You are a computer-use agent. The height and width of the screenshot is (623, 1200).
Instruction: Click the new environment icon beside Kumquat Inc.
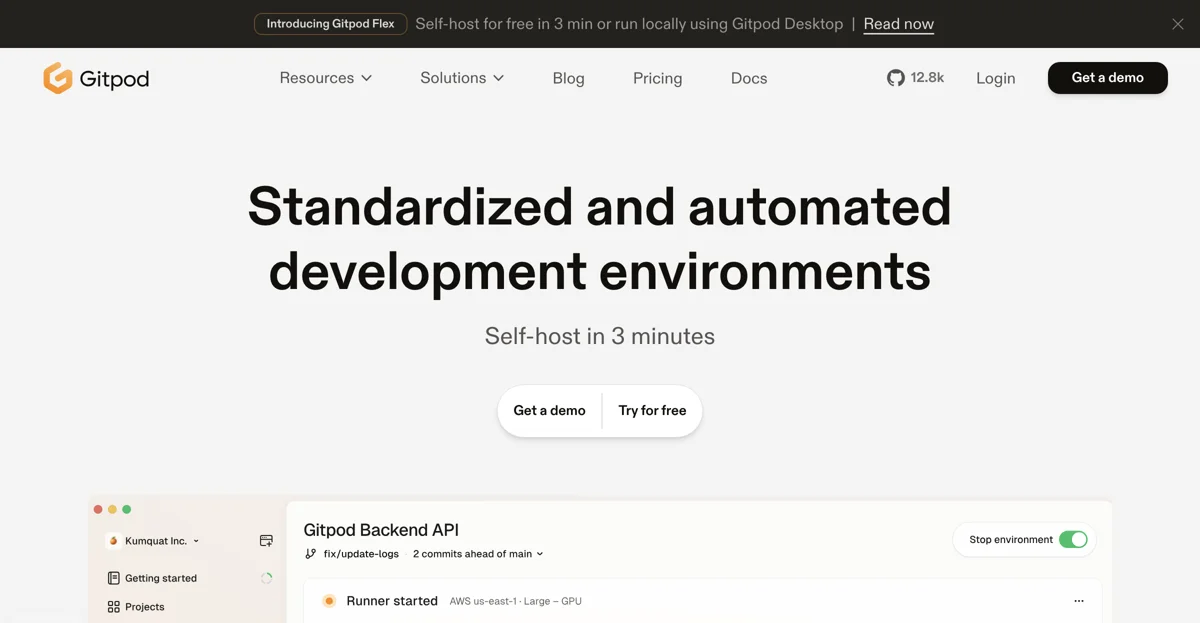[266, 541]
